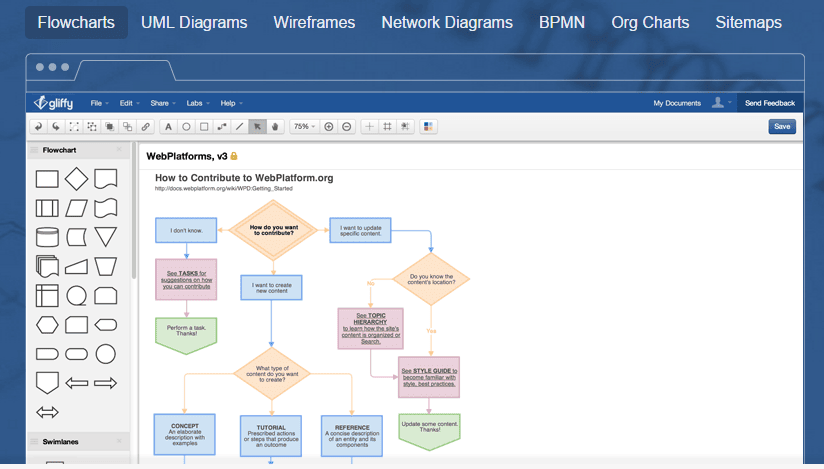Click the Send to back icon

click(x=128, y=127)
